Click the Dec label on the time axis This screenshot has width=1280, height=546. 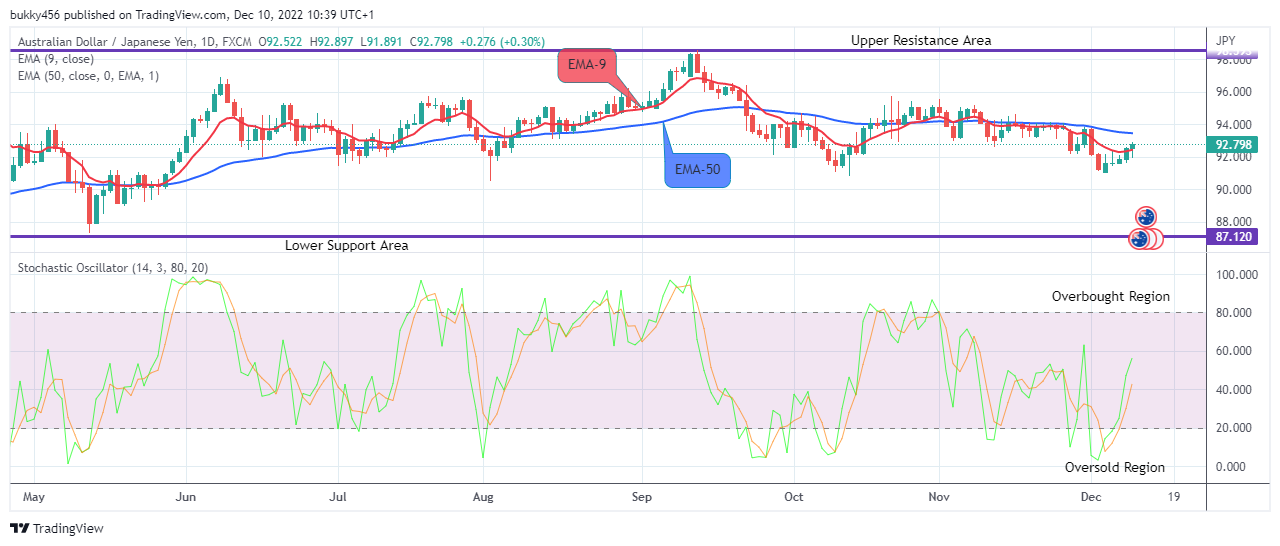point(1091,496)
